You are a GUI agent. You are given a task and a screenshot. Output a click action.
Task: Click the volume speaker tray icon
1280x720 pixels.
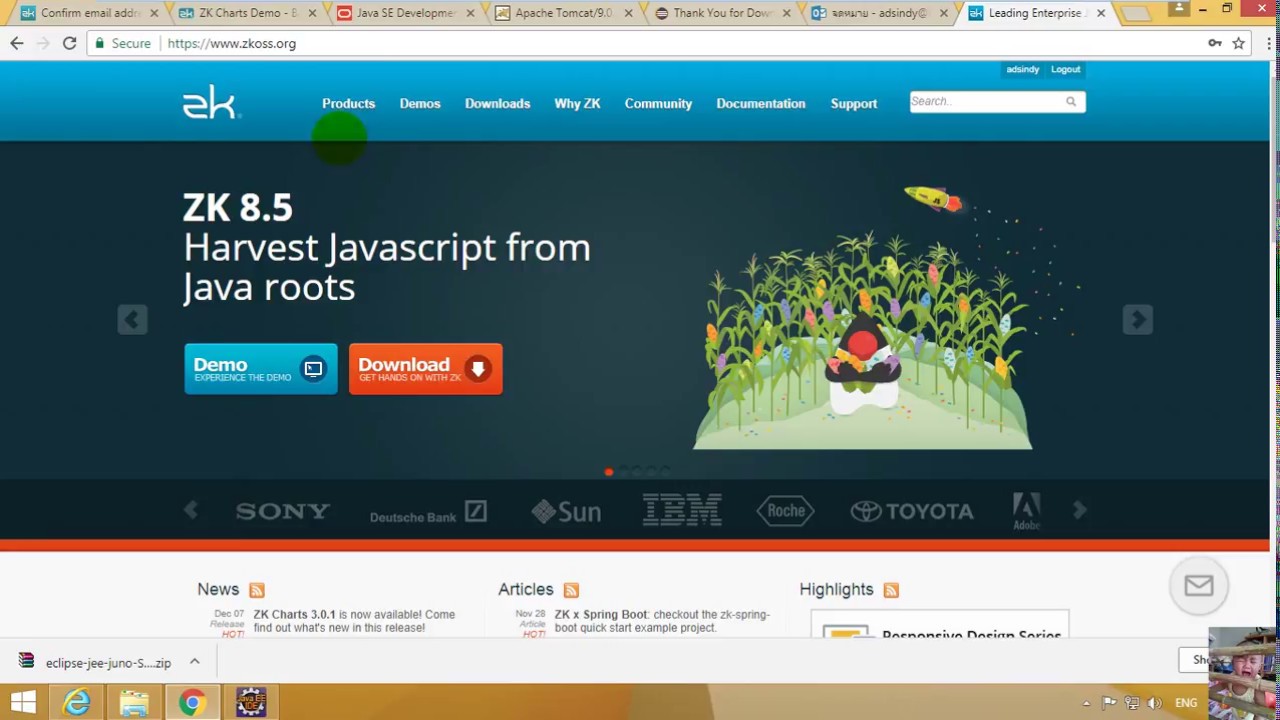1155,703
